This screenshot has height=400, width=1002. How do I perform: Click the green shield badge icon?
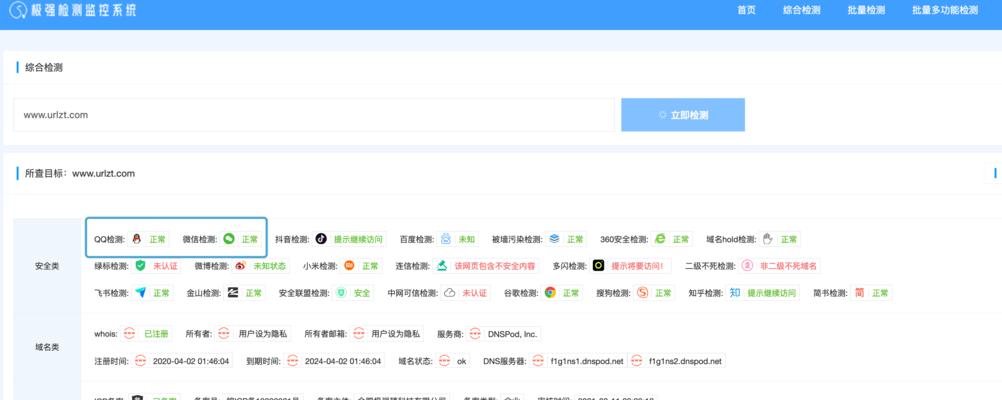click(x=140, y=266)
